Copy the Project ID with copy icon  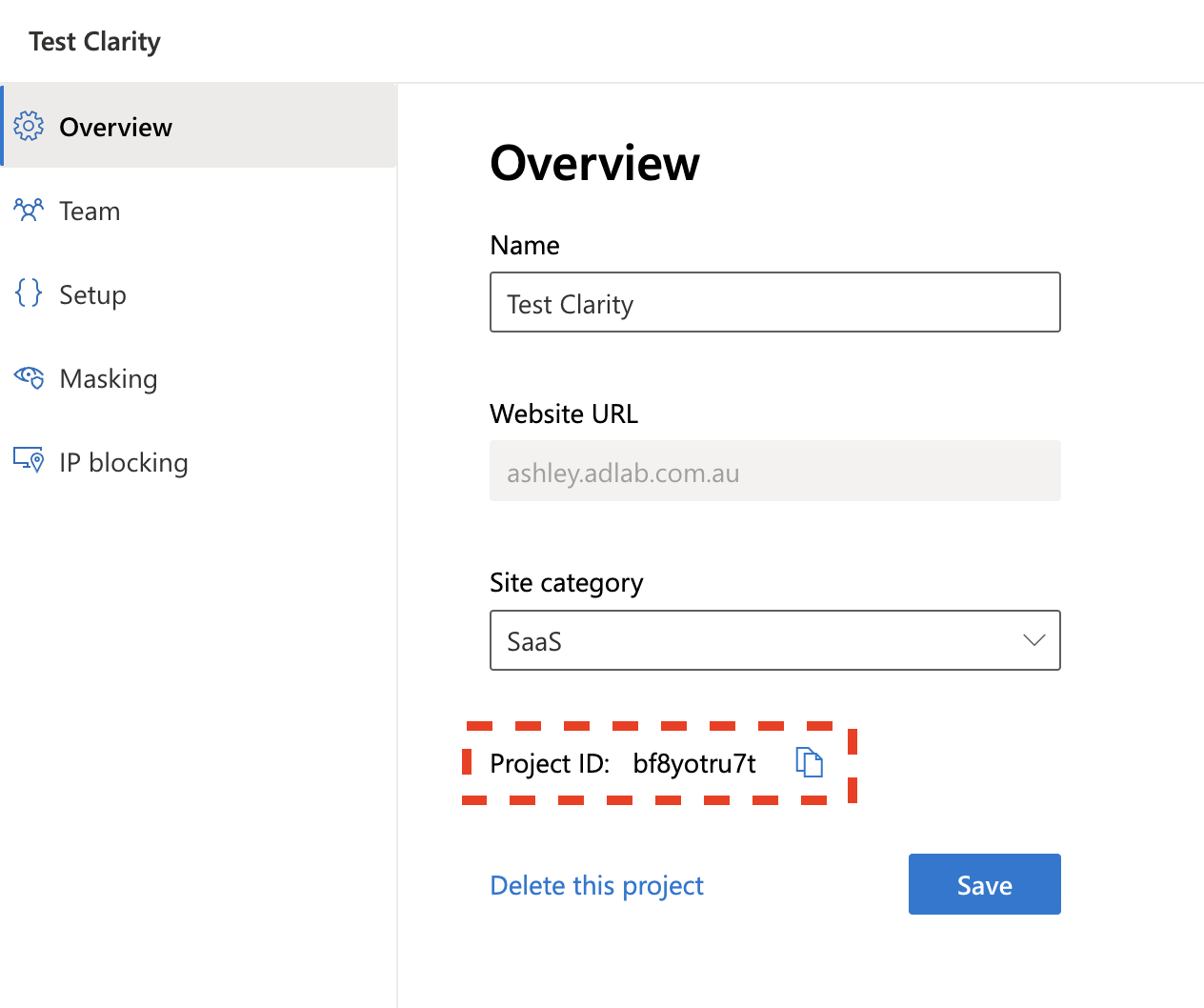pyautogui.click(x=809, y=762)
